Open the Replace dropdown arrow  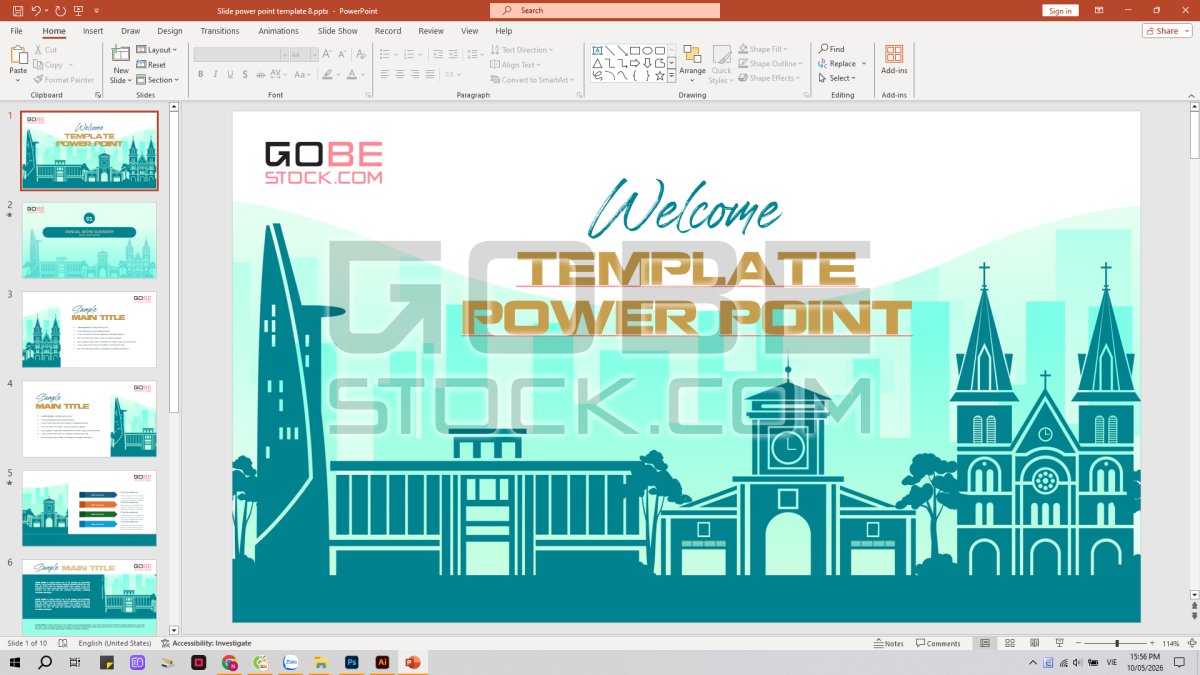pyautogui.click(x=864, y=64)
